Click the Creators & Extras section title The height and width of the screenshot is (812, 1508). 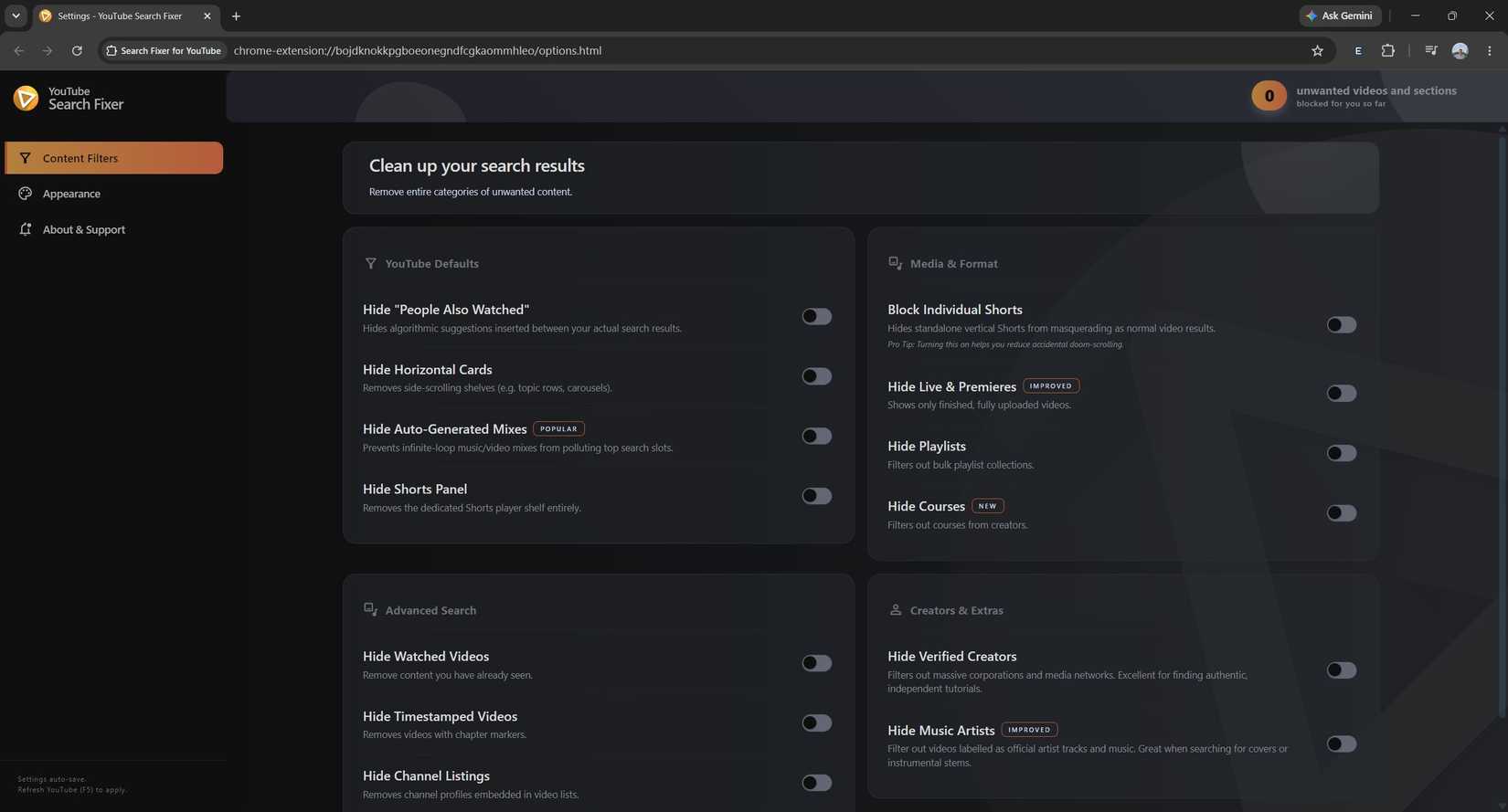957,610
